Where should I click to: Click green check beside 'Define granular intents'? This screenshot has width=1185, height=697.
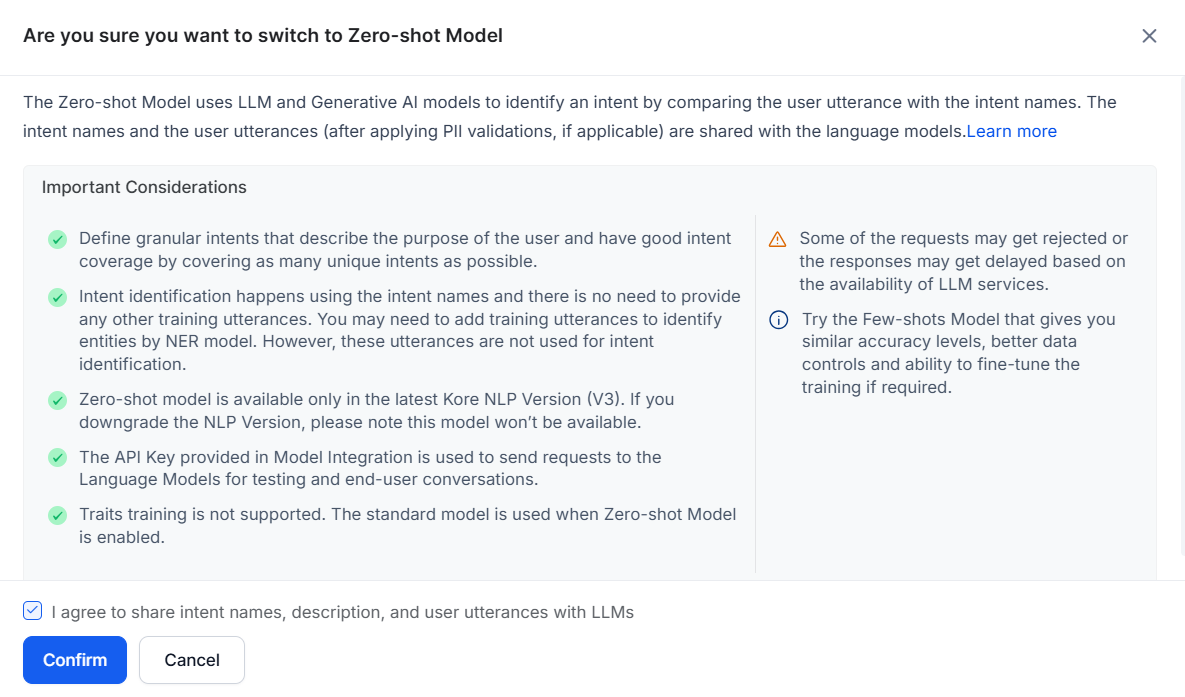click(58, 240)
